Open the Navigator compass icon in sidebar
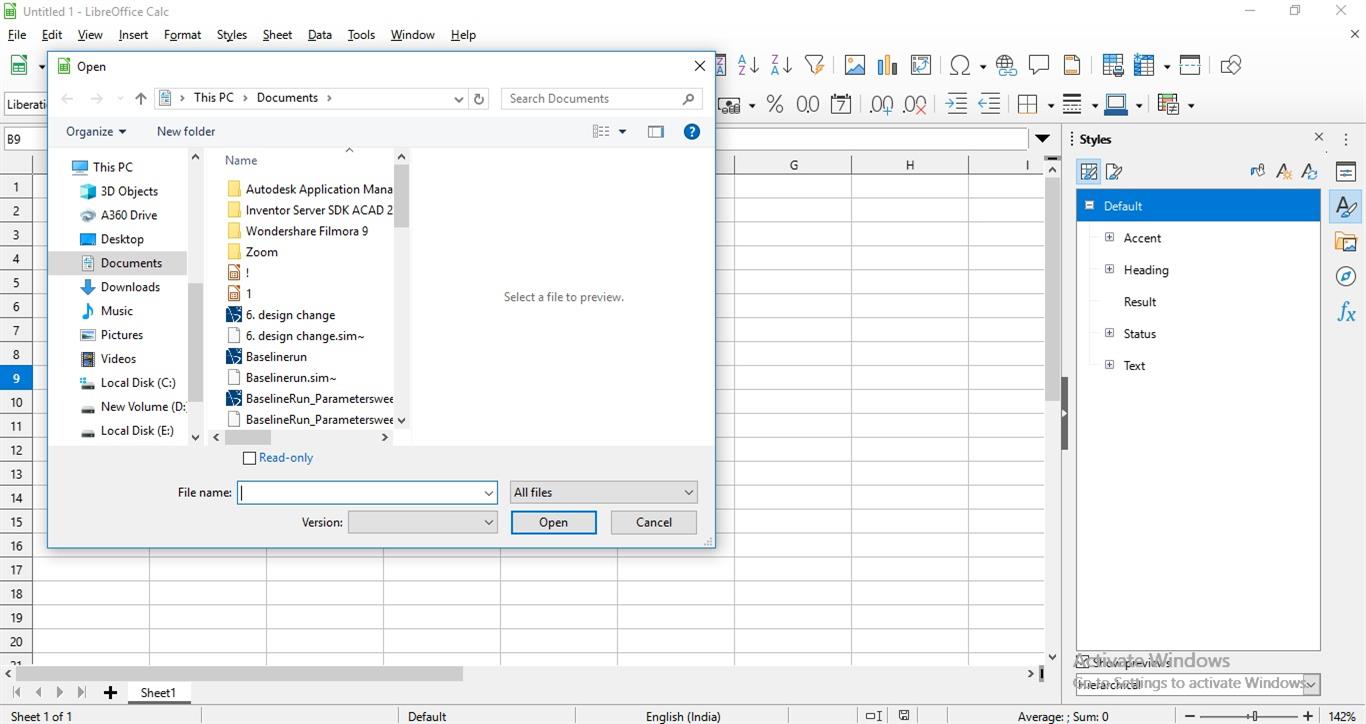Screen dimensions: 1366x724 [x=1346, y=277]
